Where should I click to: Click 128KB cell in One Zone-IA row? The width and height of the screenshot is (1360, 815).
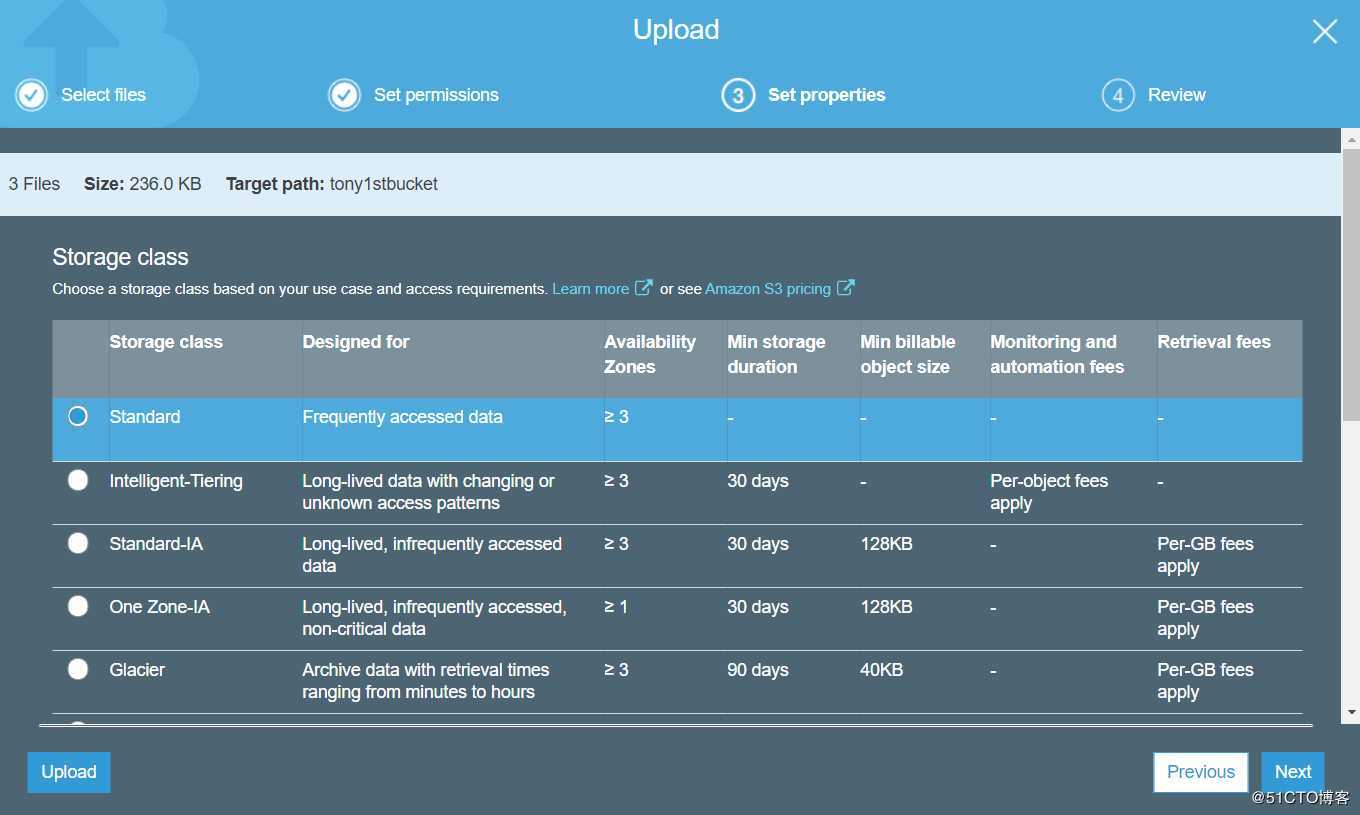click(x=886, y=607)
